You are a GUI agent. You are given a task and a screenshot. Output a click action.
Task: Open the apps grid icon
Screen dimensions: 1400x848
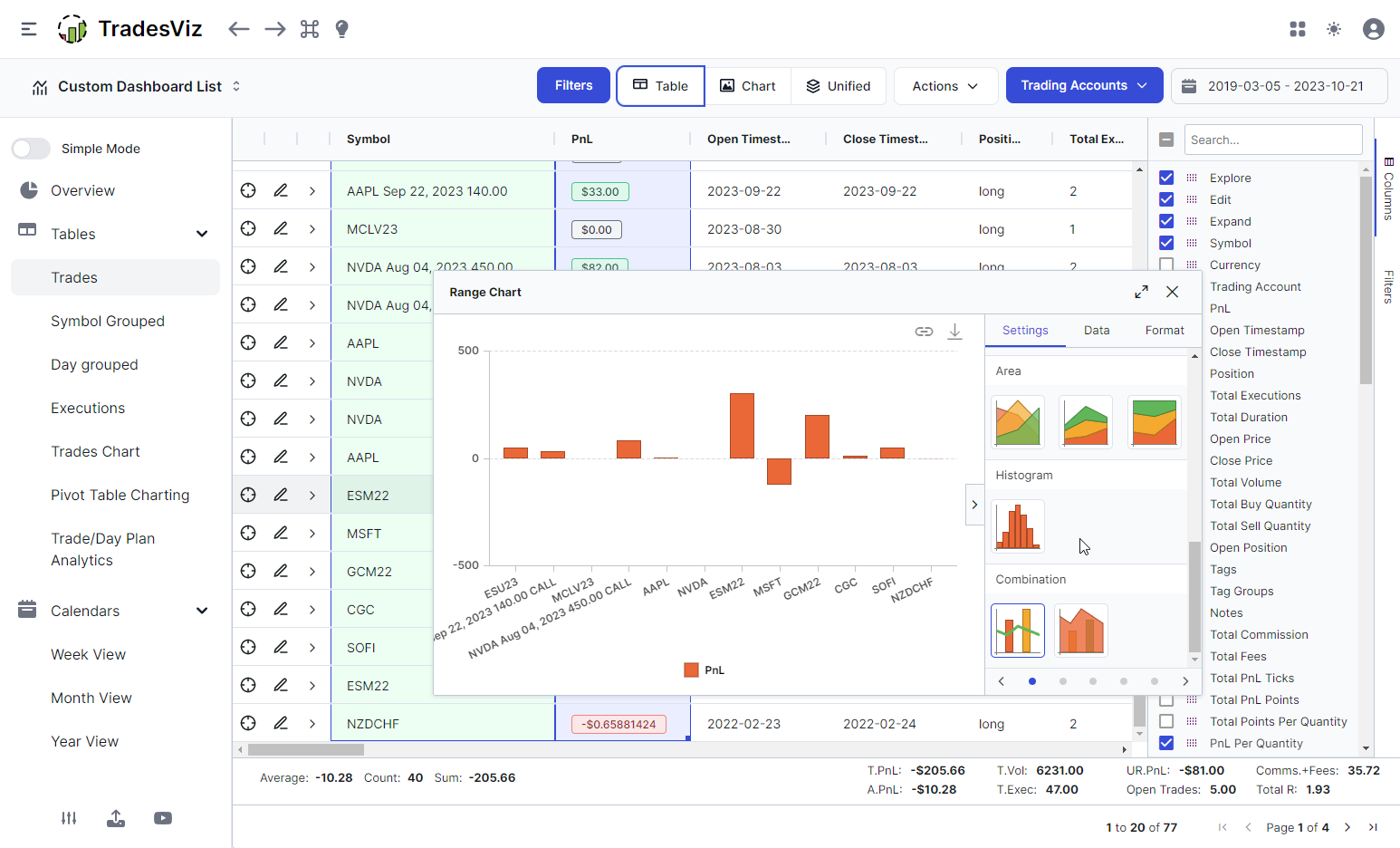(x=1298, y=29)
